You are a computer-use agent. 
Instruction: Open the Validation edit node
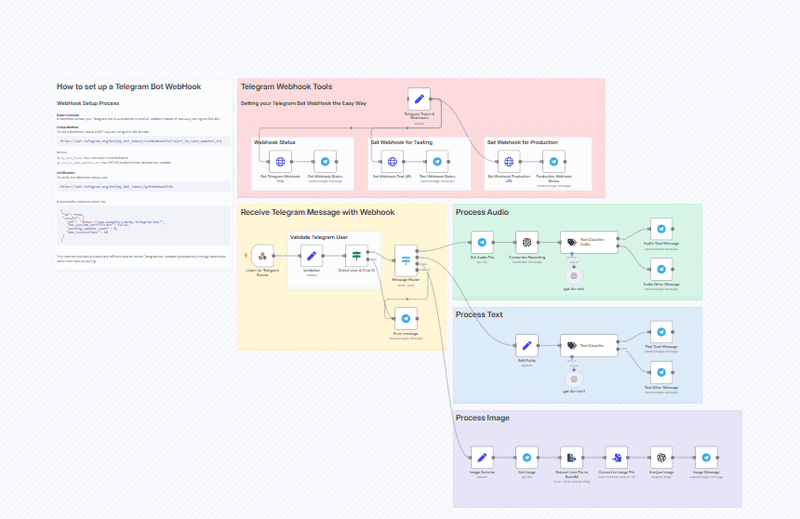coord(311,254)
